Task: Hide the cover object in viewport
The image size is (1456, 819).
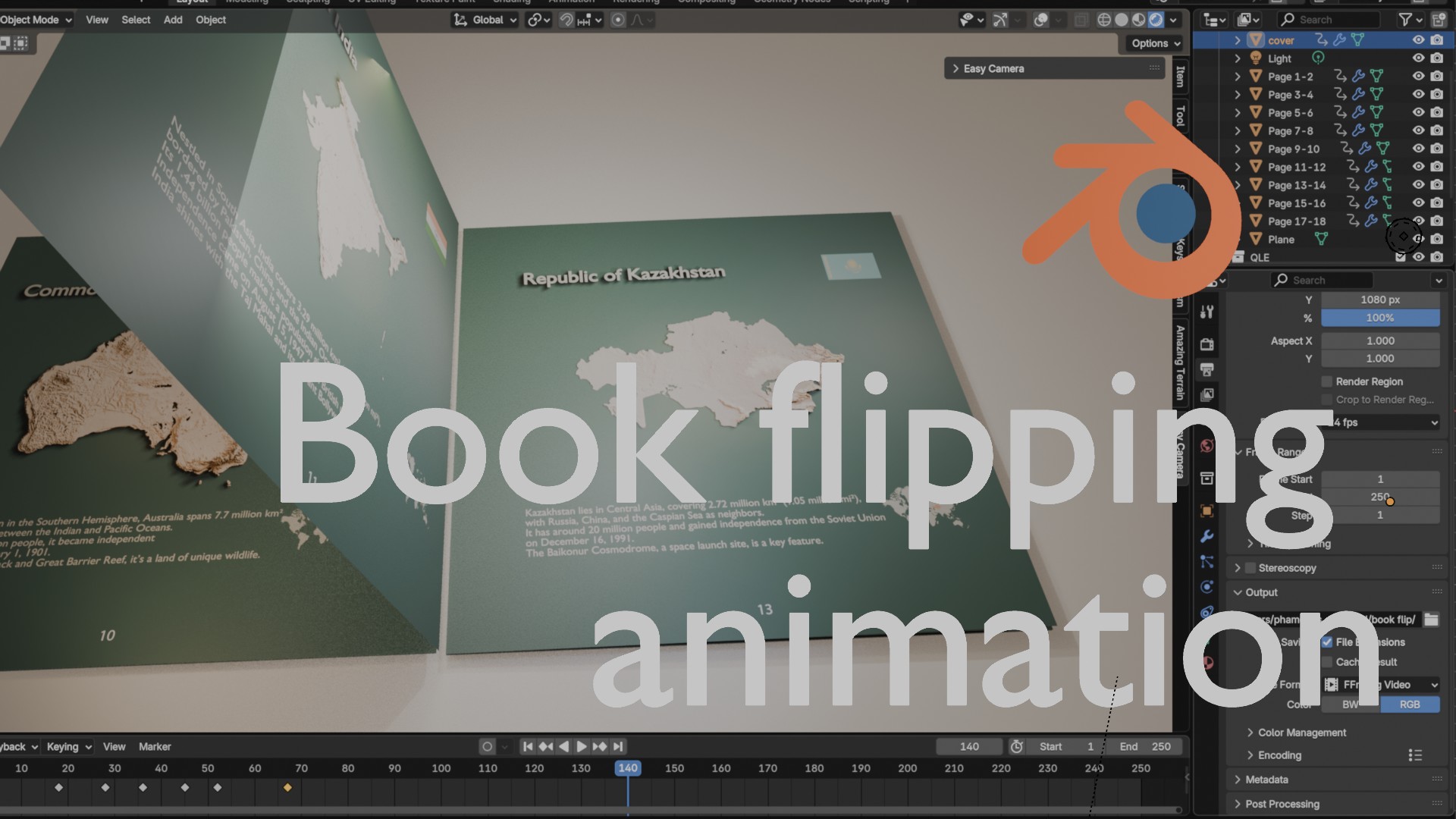Action: point(1418,39)
